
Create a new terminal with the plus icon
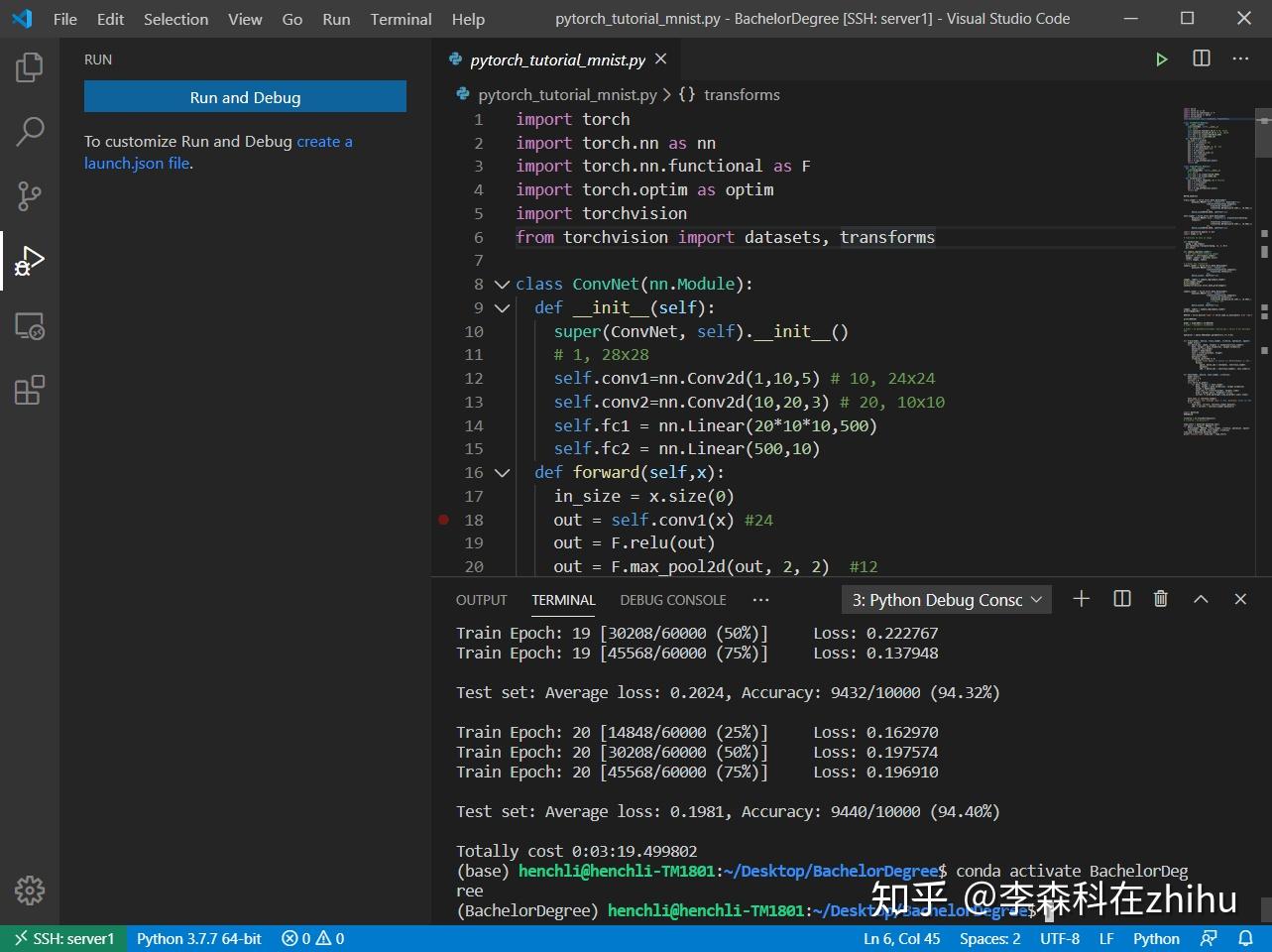1081,599
